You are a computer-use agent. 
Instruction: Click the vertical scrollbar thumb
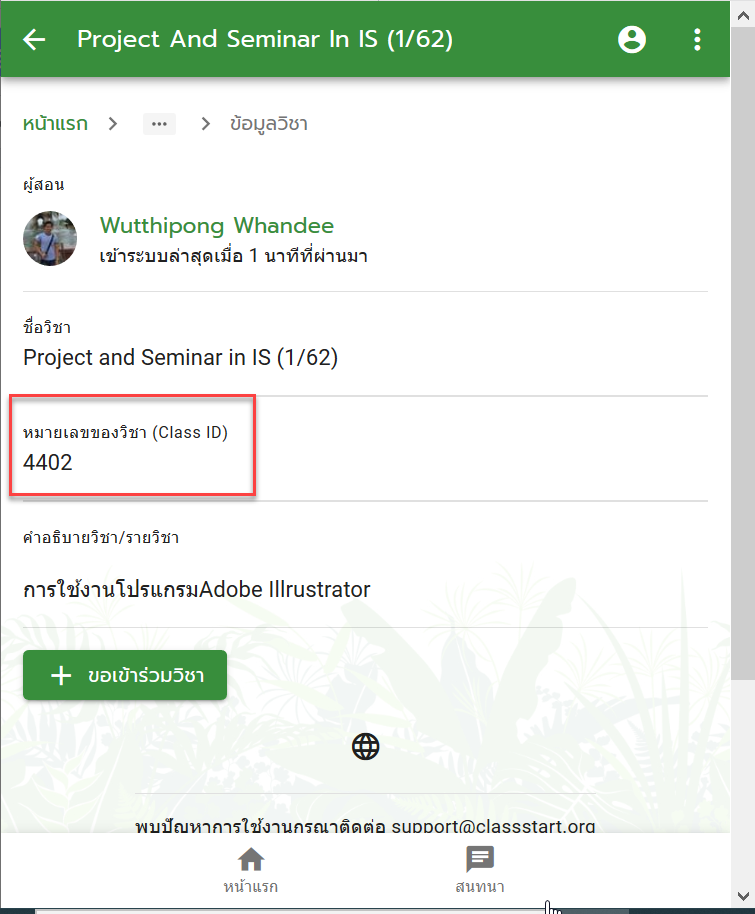click(743, 353)
